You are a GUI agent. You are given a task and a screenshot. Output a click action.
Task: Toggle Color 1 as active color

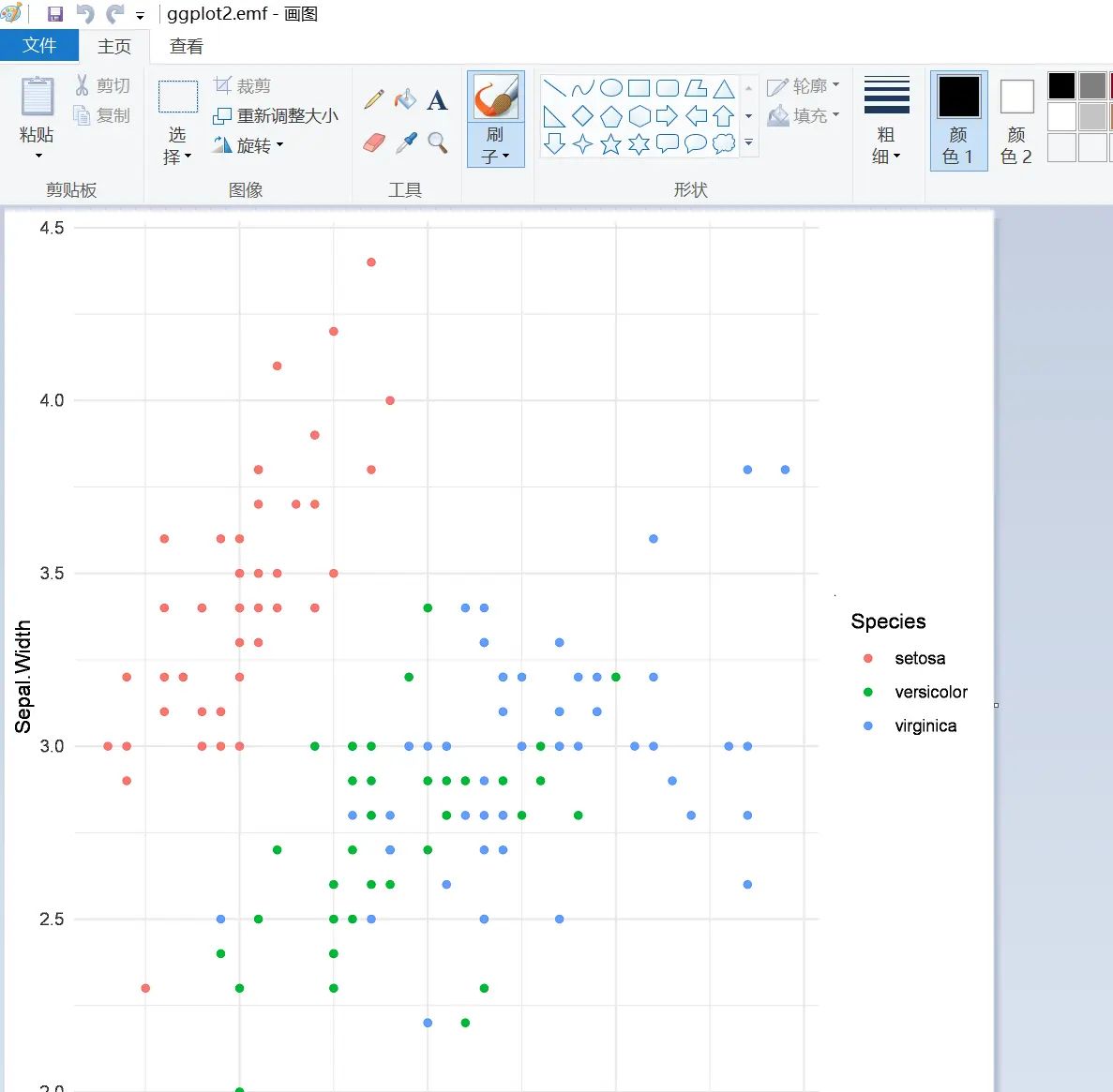pos(958,120)
